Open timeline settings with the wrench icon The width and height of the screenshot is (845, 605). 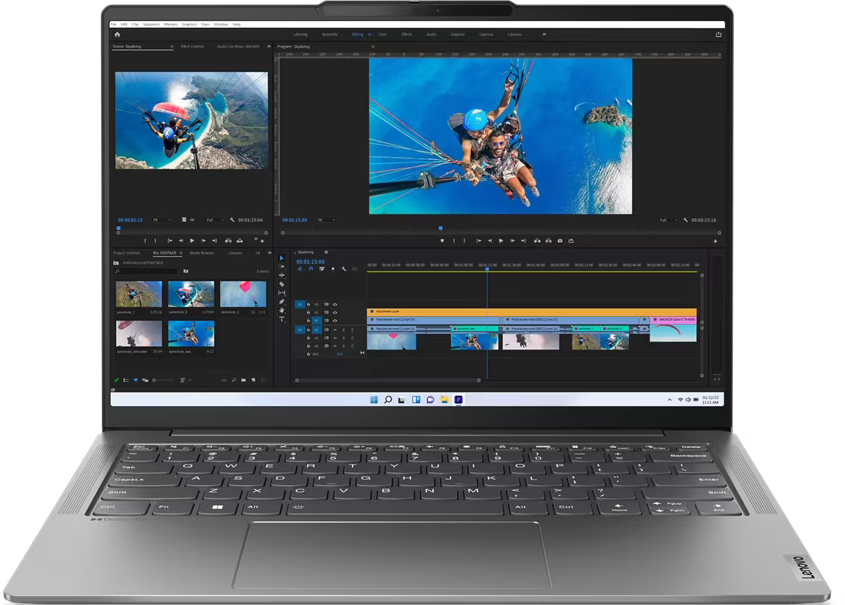click(344, 269)
